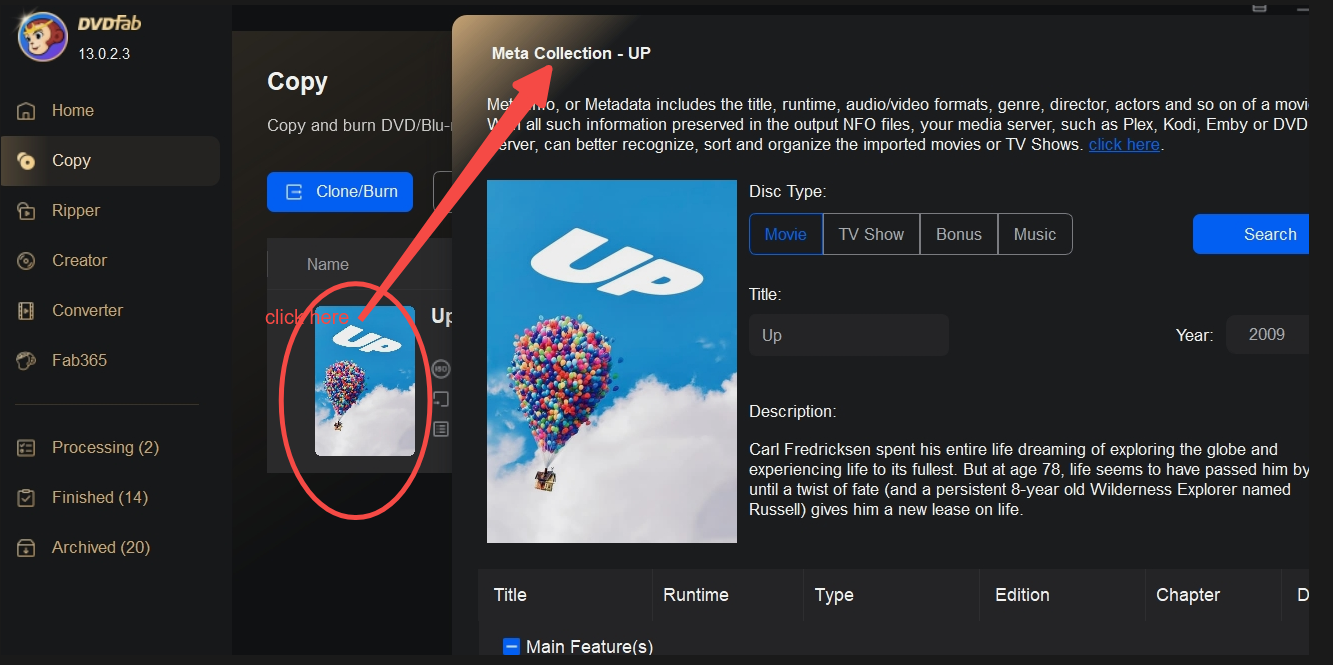Click the 'Copy' page heading
Viewport: 1333px width, 665px height.
(x=297, y=82)
